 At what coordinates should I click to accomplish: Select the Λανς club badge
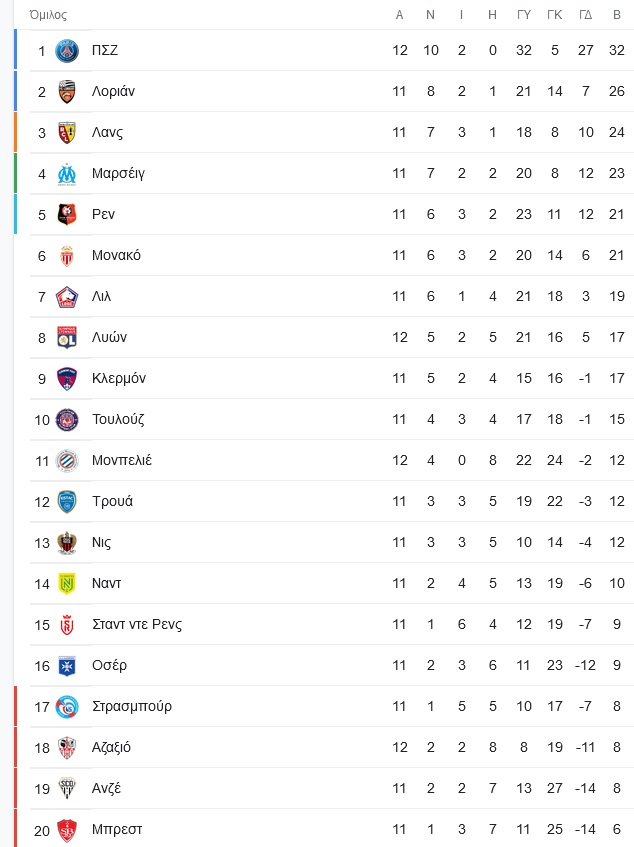[x=66, y=133]
